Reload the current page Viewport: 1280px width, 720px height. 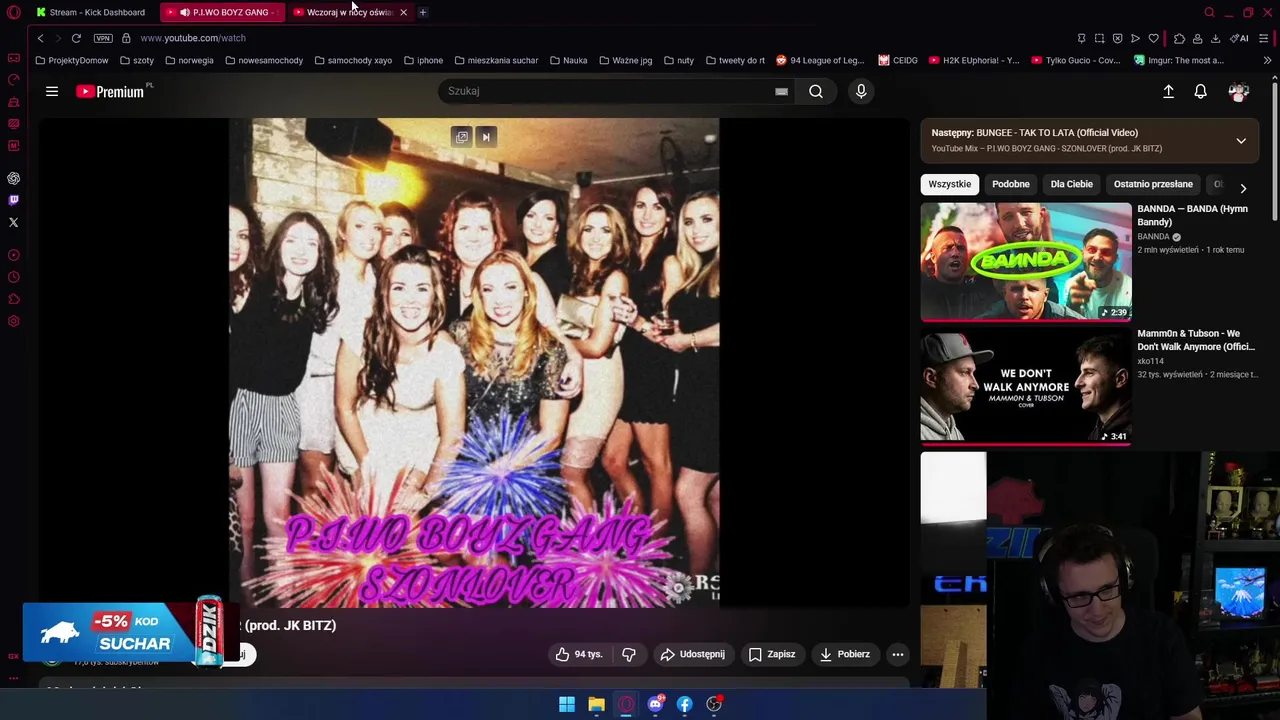point(76,38)
